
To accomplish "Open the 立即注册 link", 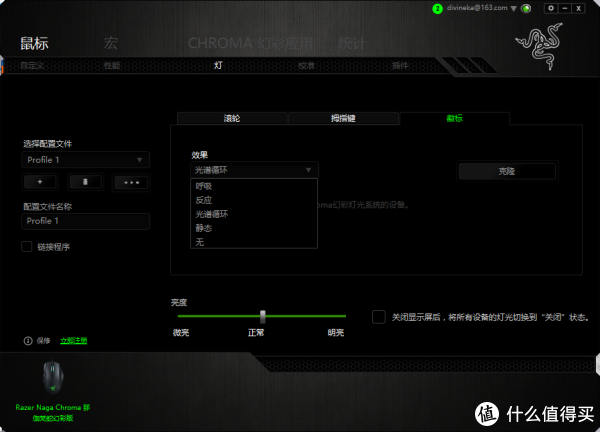I will [x=73, y=341].
